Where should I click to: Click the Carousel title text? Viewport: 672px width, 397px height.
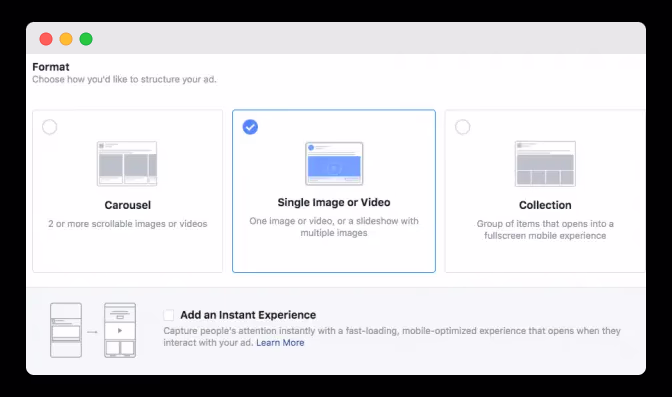(x=128, y=205)
